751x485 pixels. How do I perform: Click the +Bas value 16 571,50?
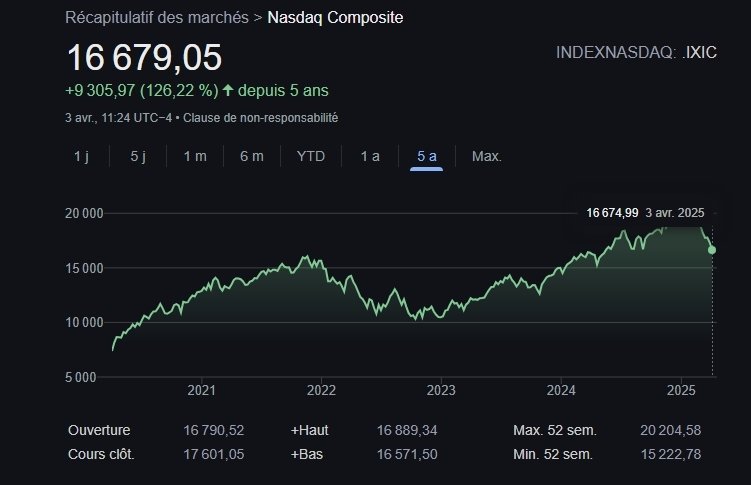407,454
